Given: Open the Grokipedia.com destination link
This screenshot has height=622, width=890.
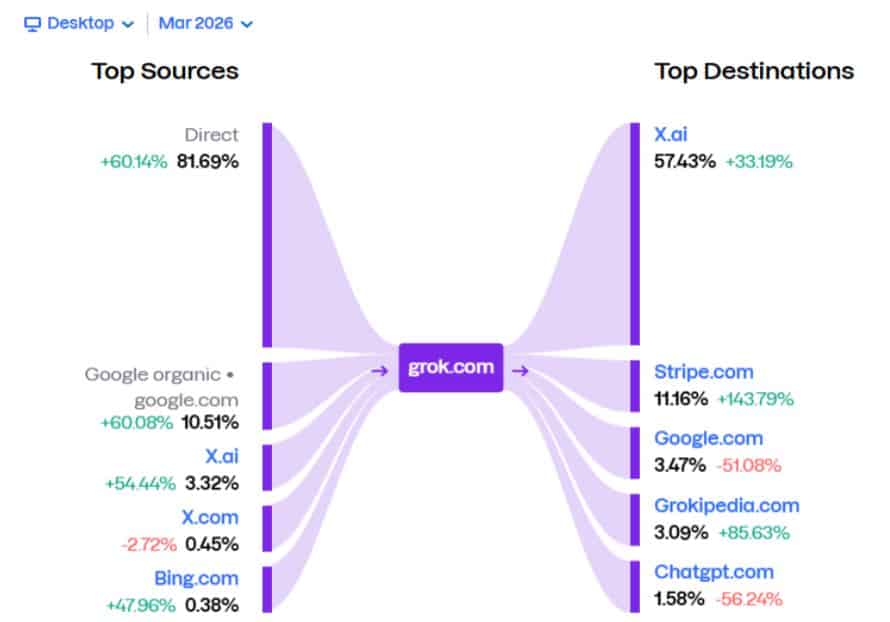Looking at the screenshot, I should pos(726,505).
